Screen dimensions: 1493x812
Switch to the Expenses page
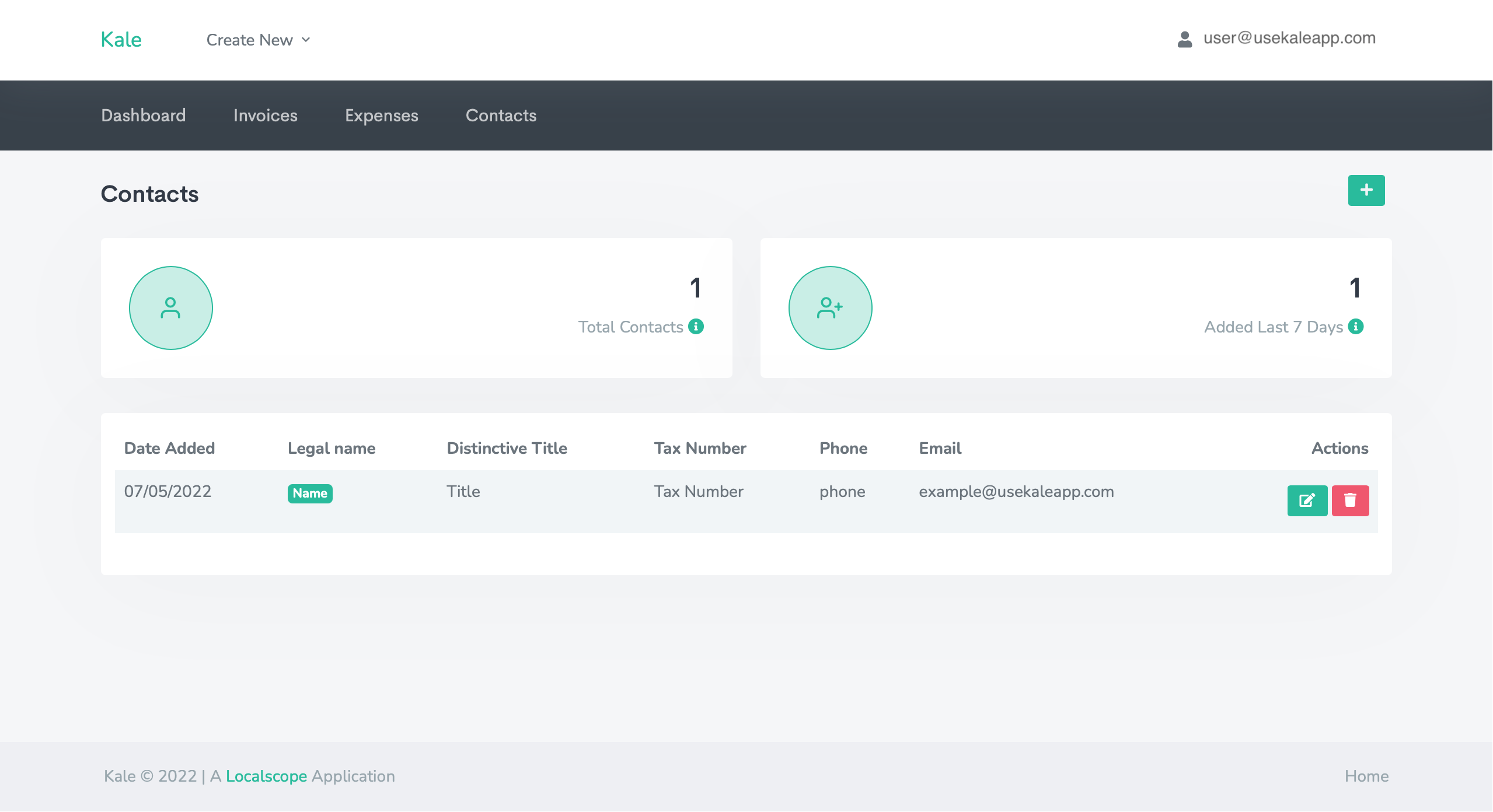(x=381, y=116)
